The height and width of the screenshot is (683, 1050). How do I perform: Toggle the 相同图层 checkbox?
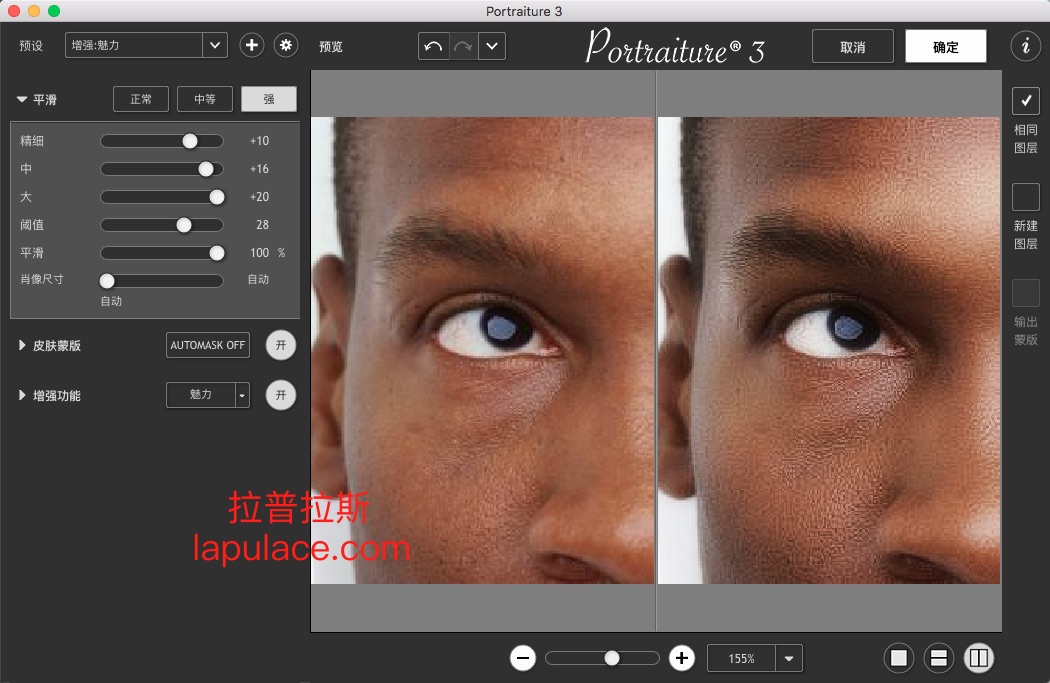(x=1026, y=101)
